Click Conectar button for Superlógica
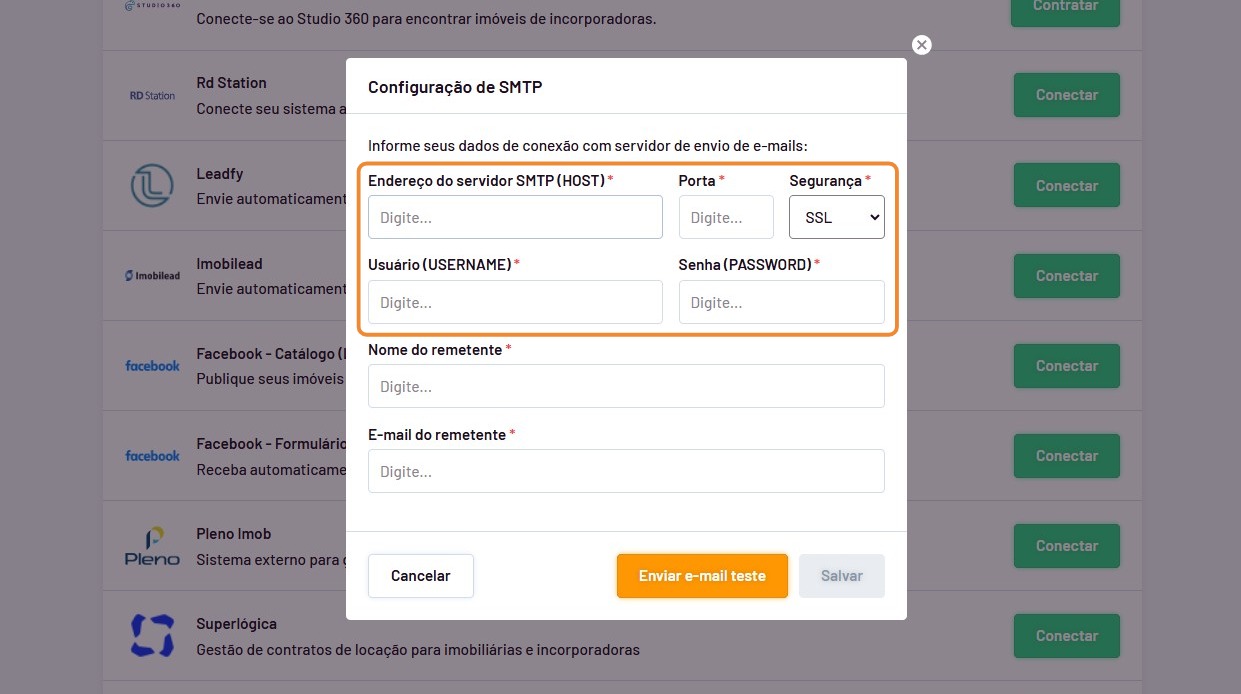The height and width of the screenshot is (694, 1241). [1066, 636]
